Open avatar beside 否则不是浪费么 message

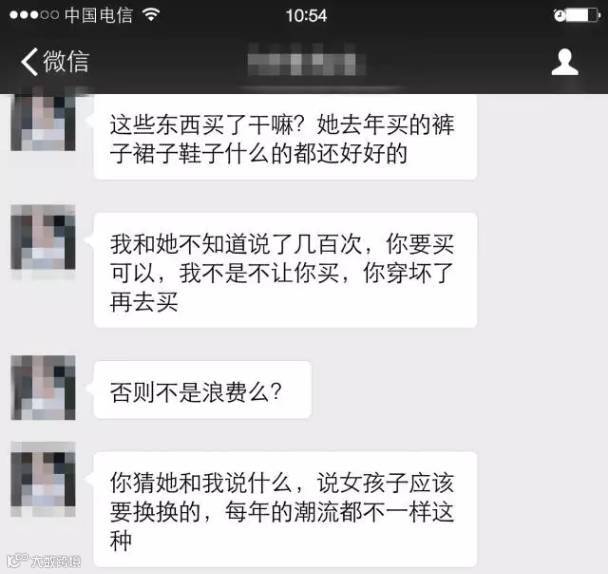coord(43,387)
